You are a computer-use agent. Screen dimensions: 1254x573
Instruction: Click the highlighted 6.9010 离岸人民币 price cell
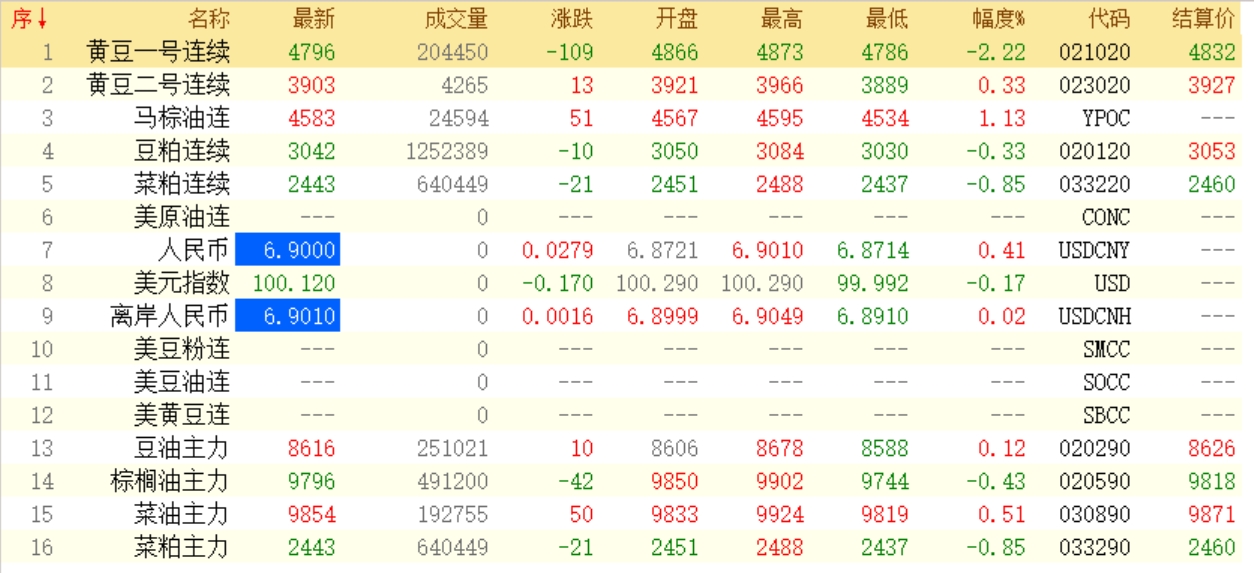click(x=287, y=317)
